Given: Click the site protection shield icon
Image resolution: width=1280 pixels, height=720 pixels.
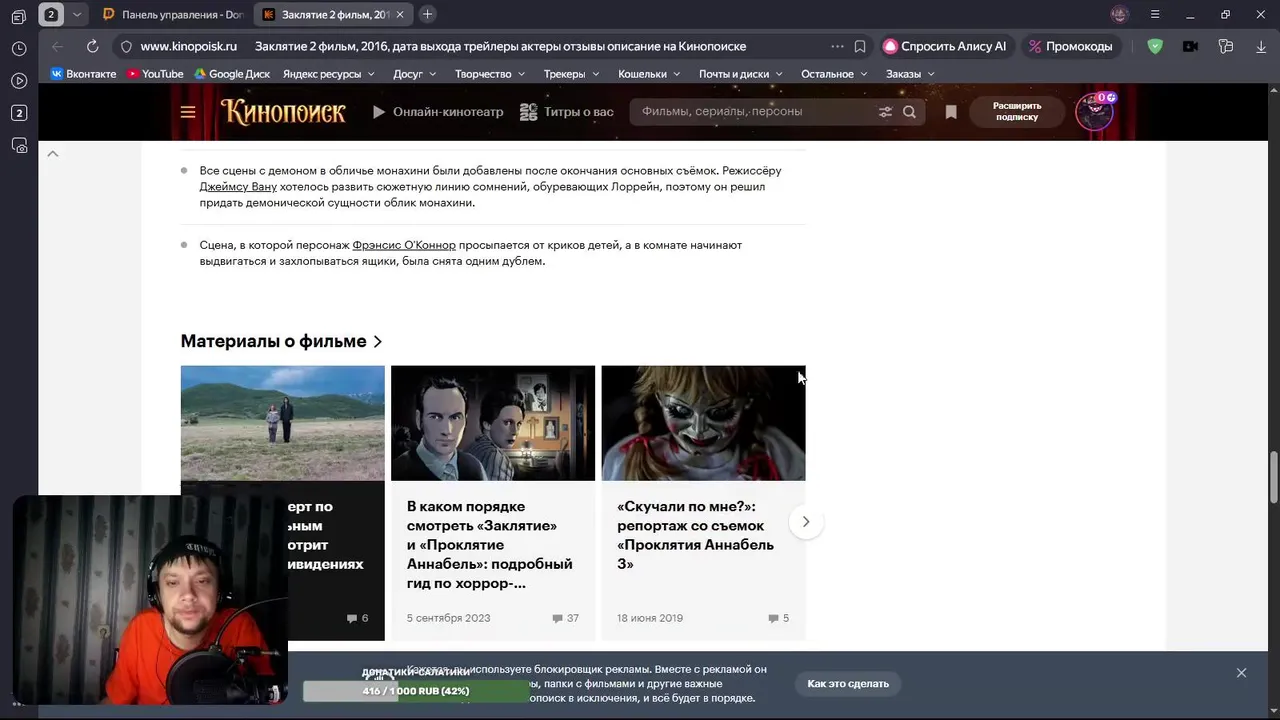Looking at the screenshot, I should coord(126,46).
